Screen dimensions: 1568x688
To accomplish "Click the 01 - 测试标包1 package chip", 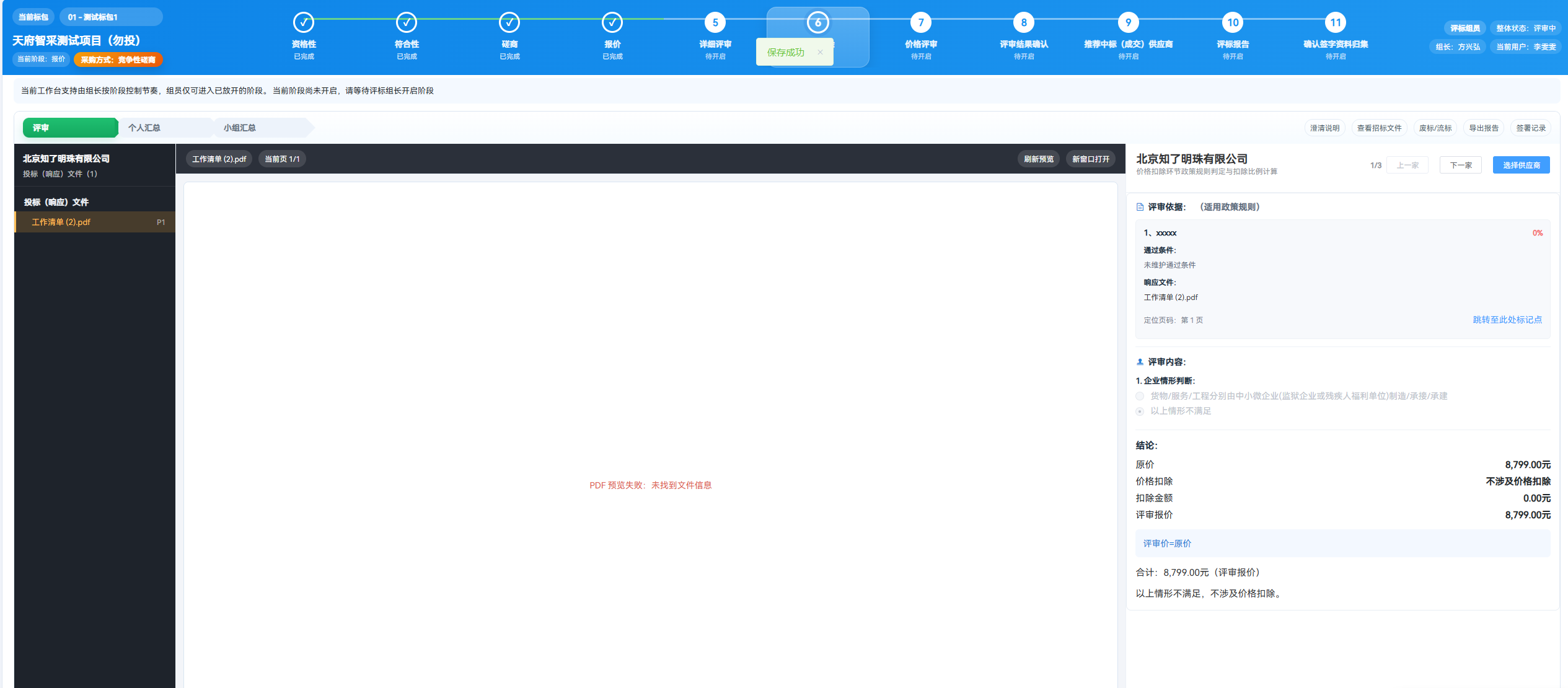I will [111, 17].
